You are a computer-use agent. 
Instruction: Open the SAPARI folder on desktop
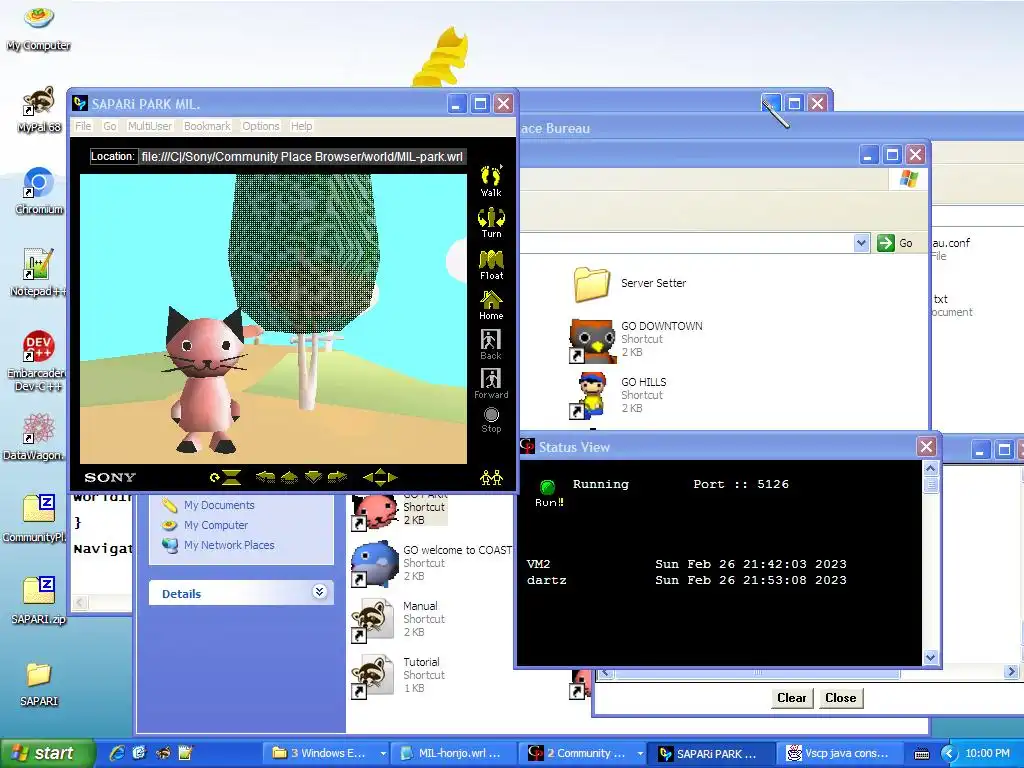point(39,684)
